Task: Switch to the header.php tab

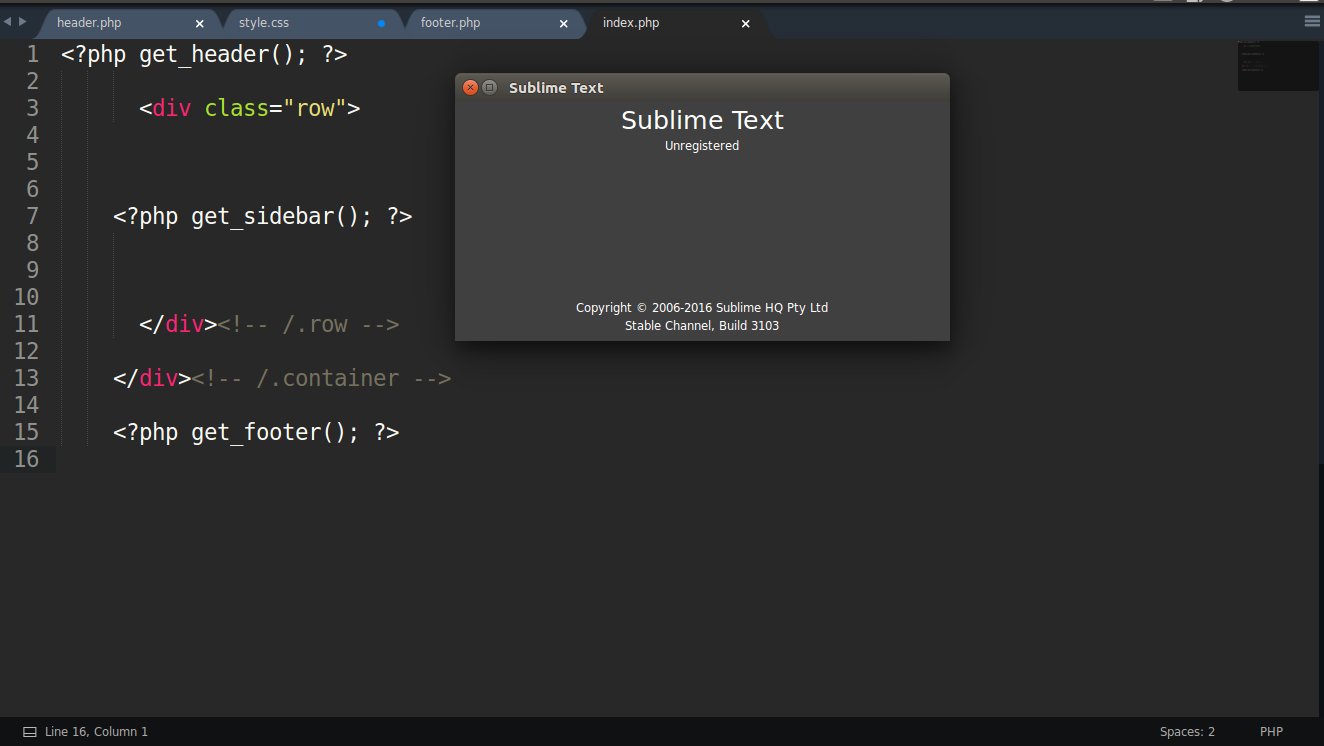Action: click(x=89, y=23)
